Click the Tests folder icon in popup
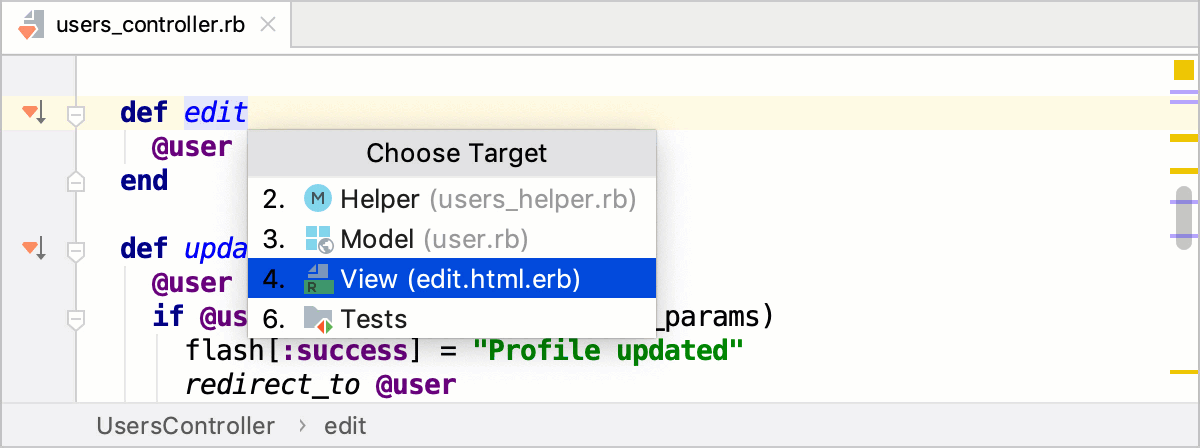The width and height of the screenshot is (1200, 448). coord(317,320)
